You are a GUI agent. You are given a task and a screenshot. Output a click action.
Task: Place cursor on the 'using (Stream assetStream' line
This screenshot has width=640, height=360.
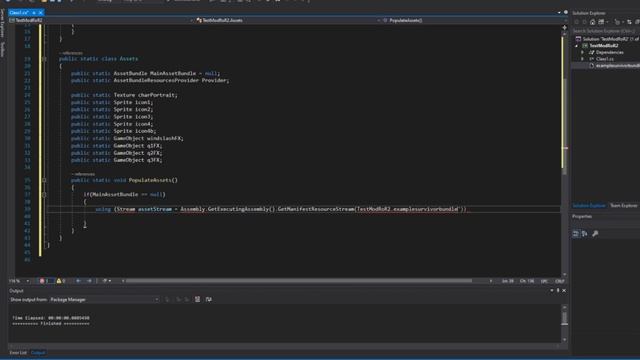click(281, 209)
